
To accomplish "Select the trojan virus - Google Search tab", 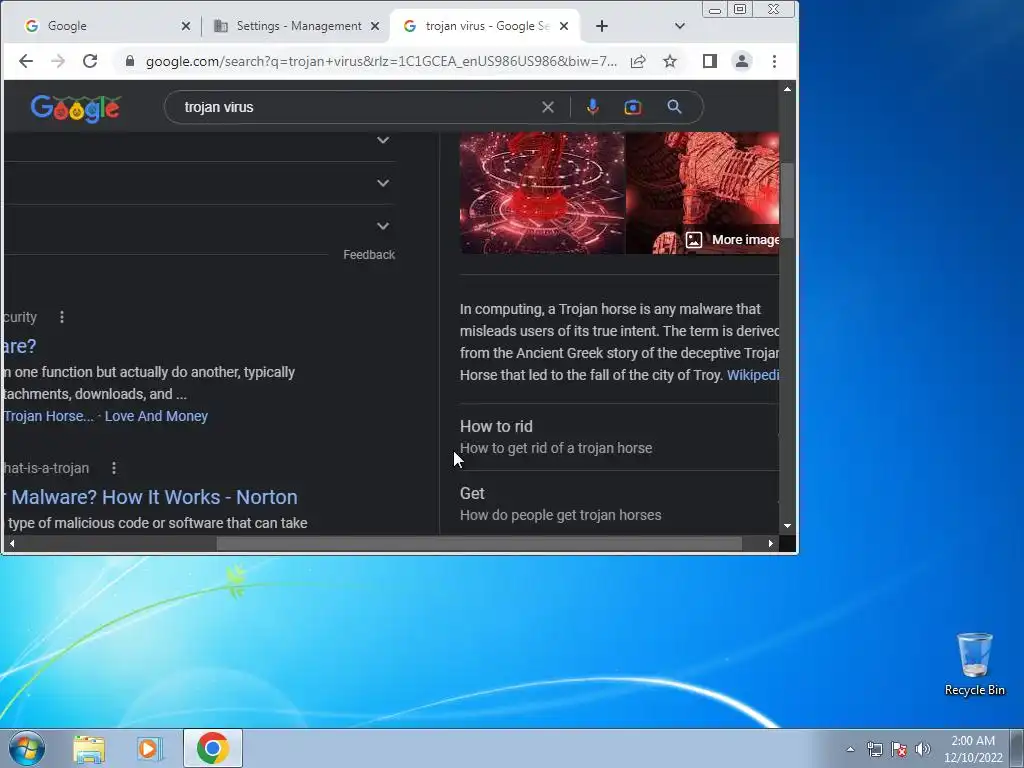I will coord(485,26).
